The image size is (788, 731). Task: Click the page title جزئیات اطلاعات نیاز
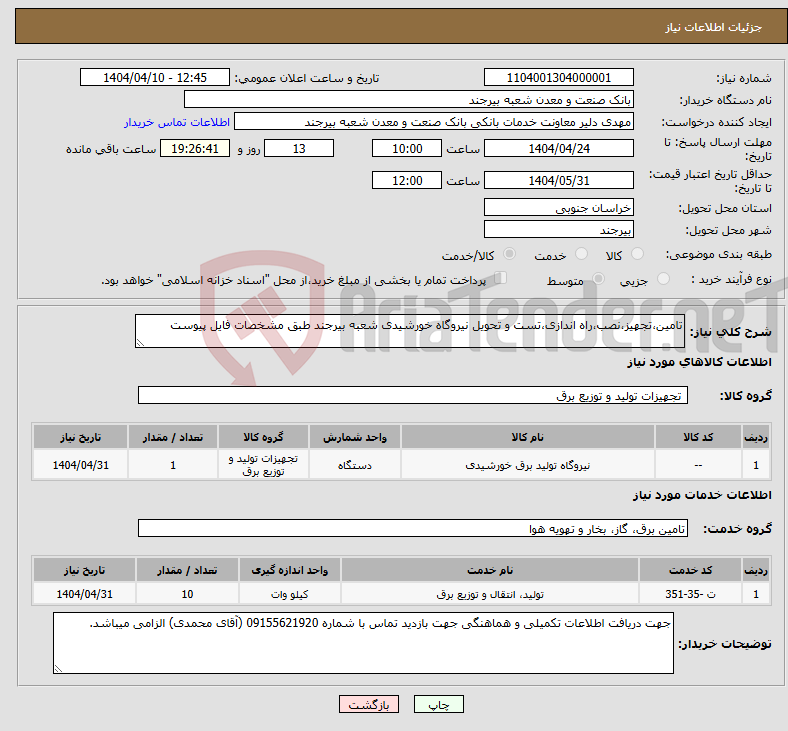pos(714,27)
